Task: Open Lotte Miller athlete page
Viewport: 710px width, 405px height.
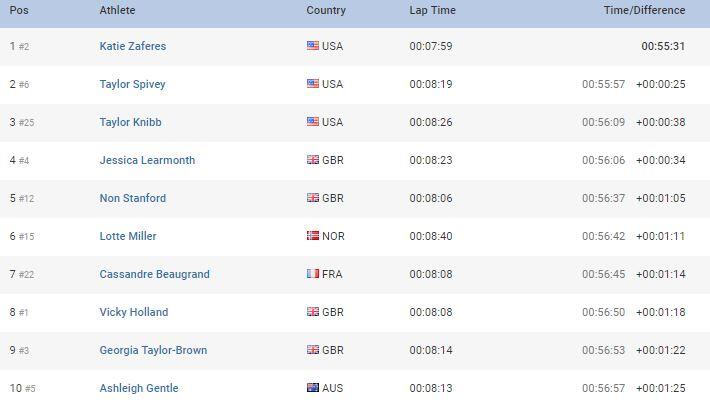Action: point(128,236)
